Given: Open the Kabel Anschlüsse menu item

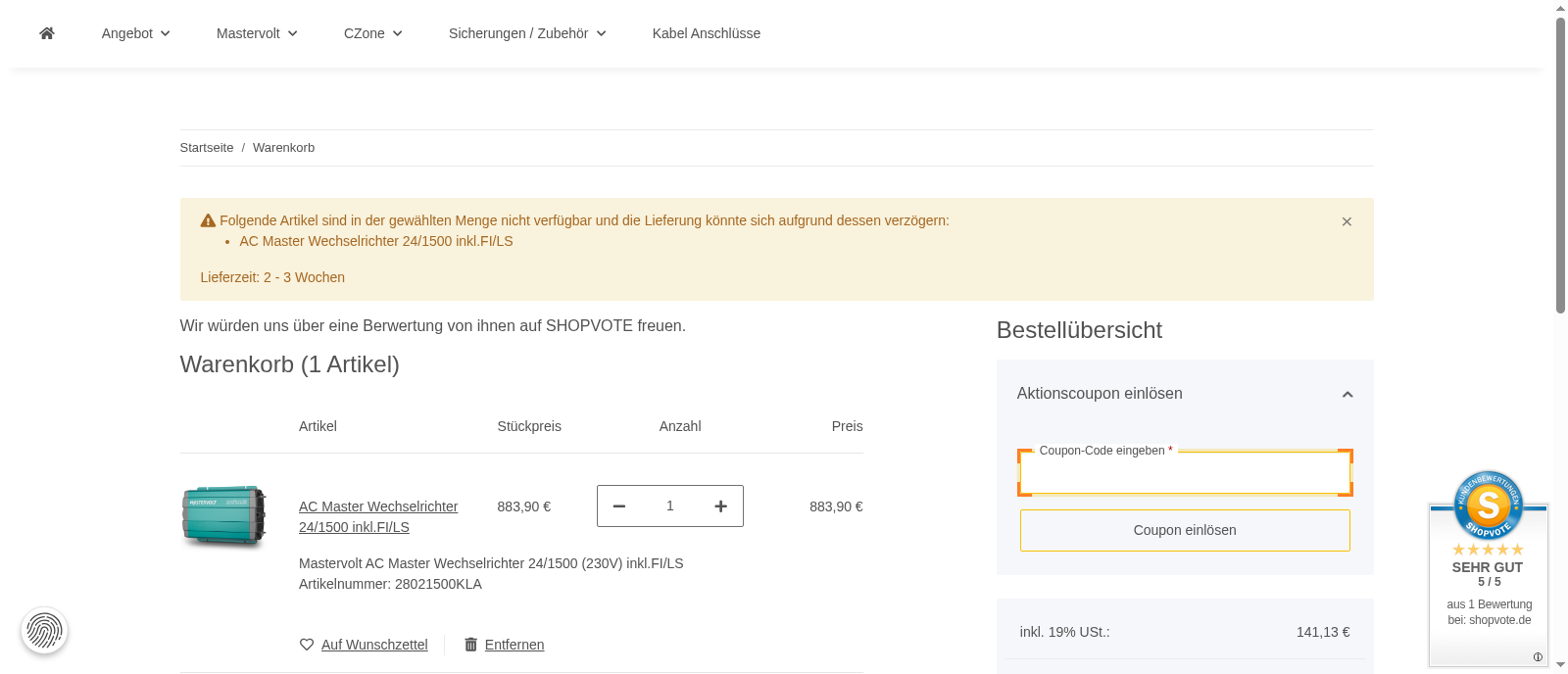Looking at the screenshot, I should [x=707, y=33].
